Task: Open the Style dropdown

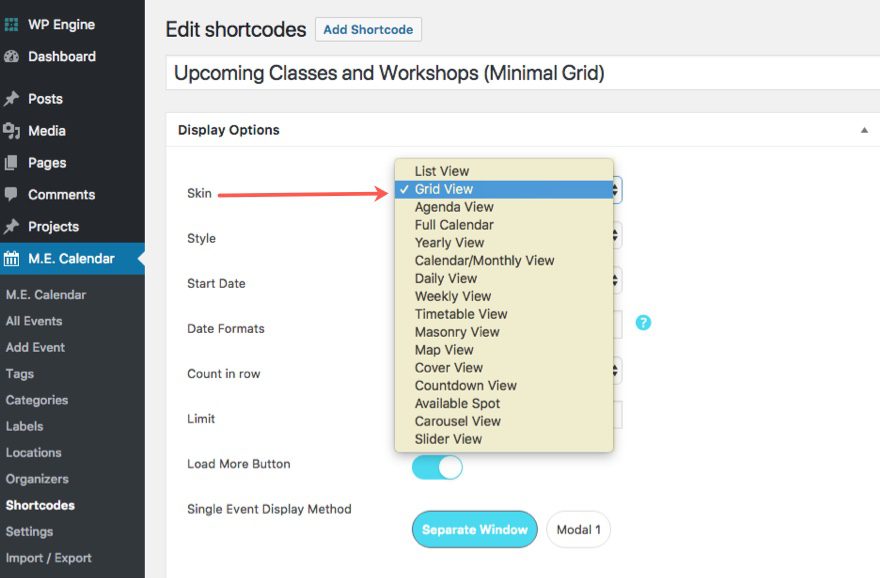Action: tap(617, 236)
